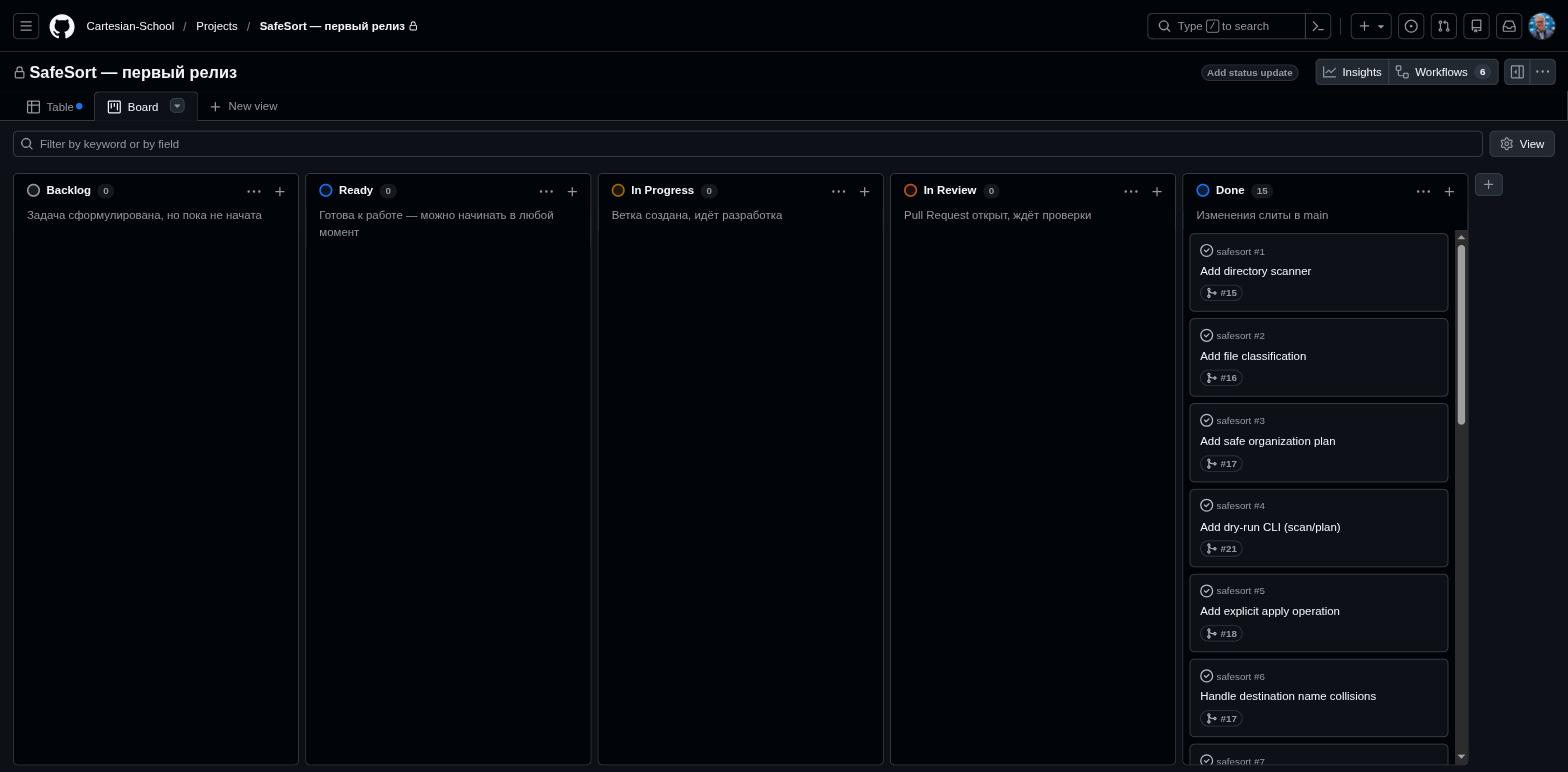Image resolution: width=1568 pixels, height=772 pixels.
Task: Open the notifications inbox icon
Action: tap(1509, 26)
